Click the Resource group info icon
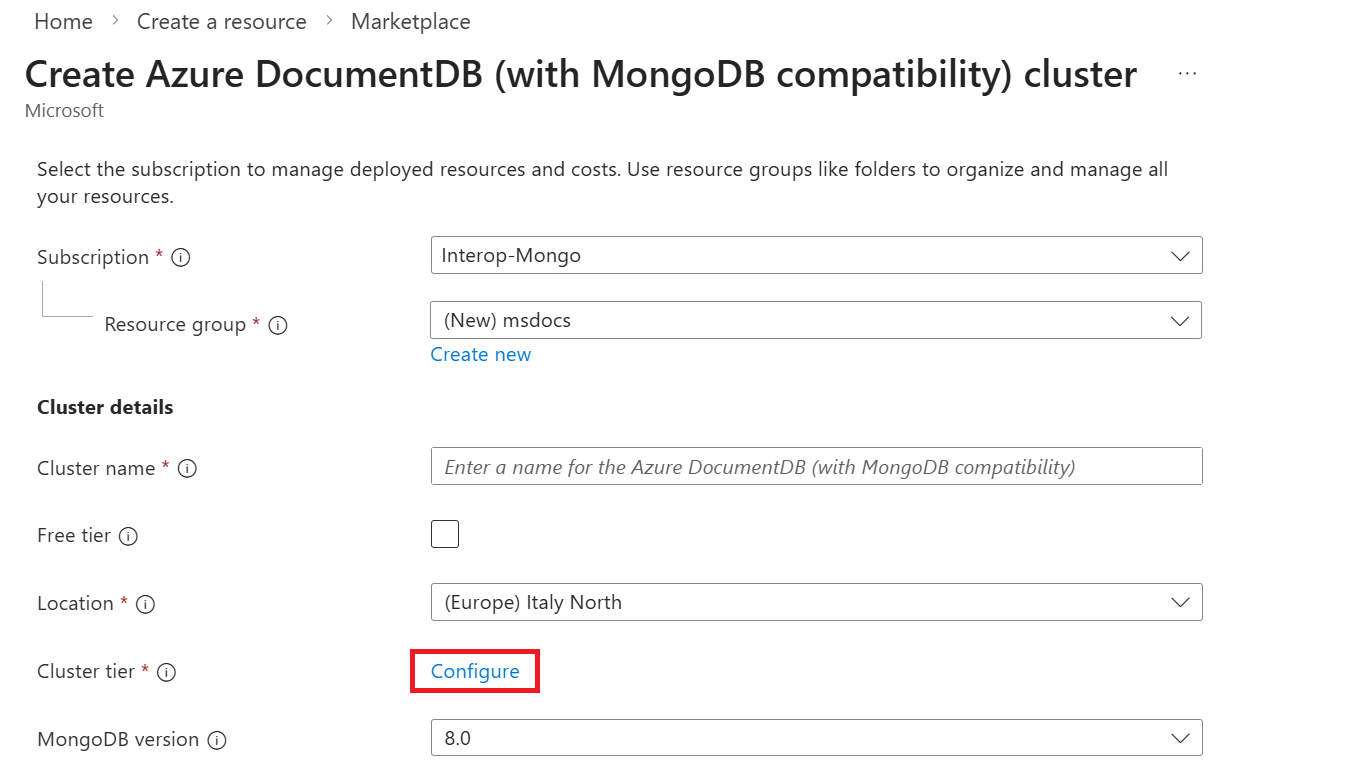 [278, 324]
